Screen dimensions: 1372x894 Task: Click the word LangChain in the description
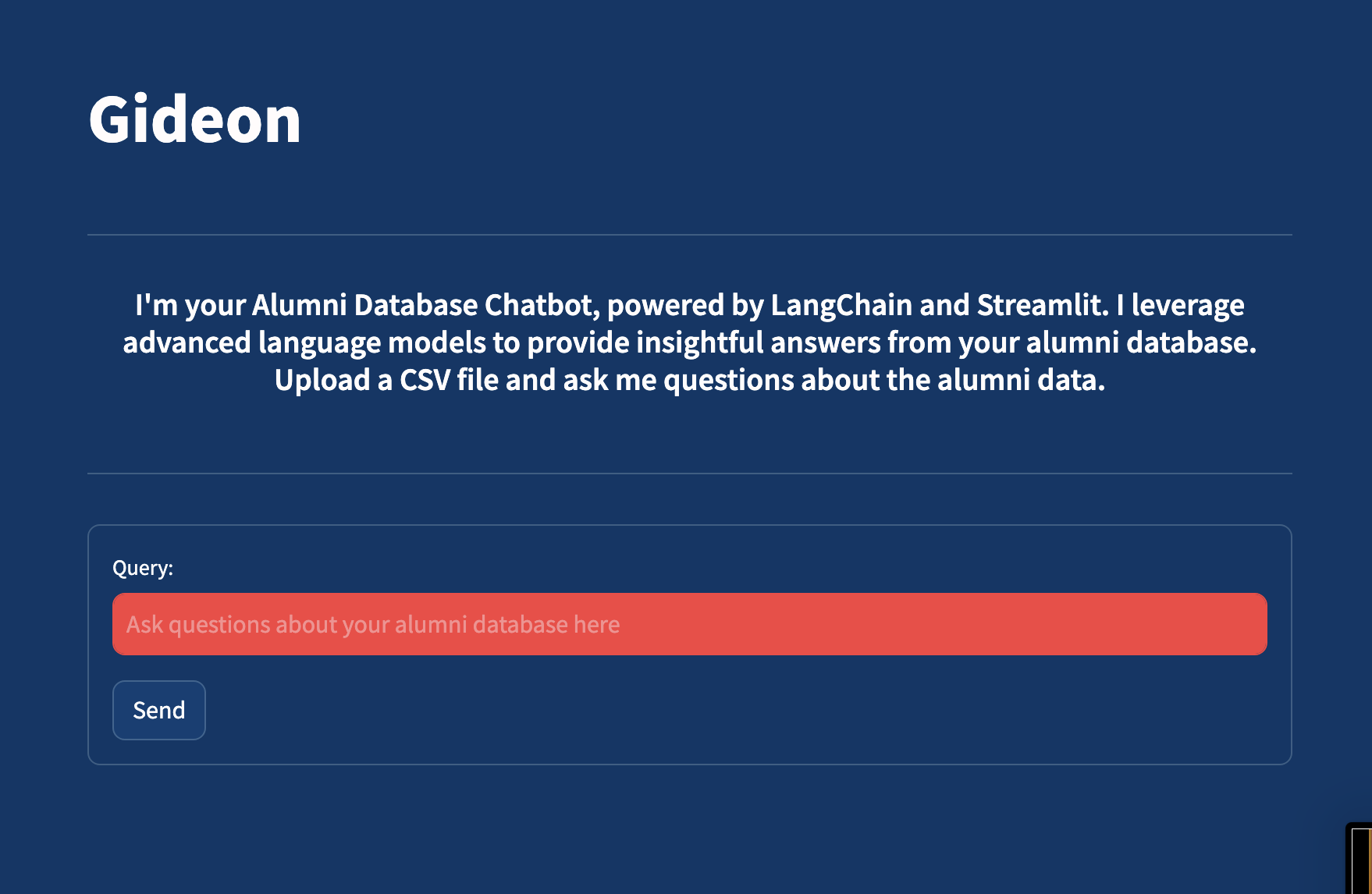pyautogui.click(x=841, y=305)
